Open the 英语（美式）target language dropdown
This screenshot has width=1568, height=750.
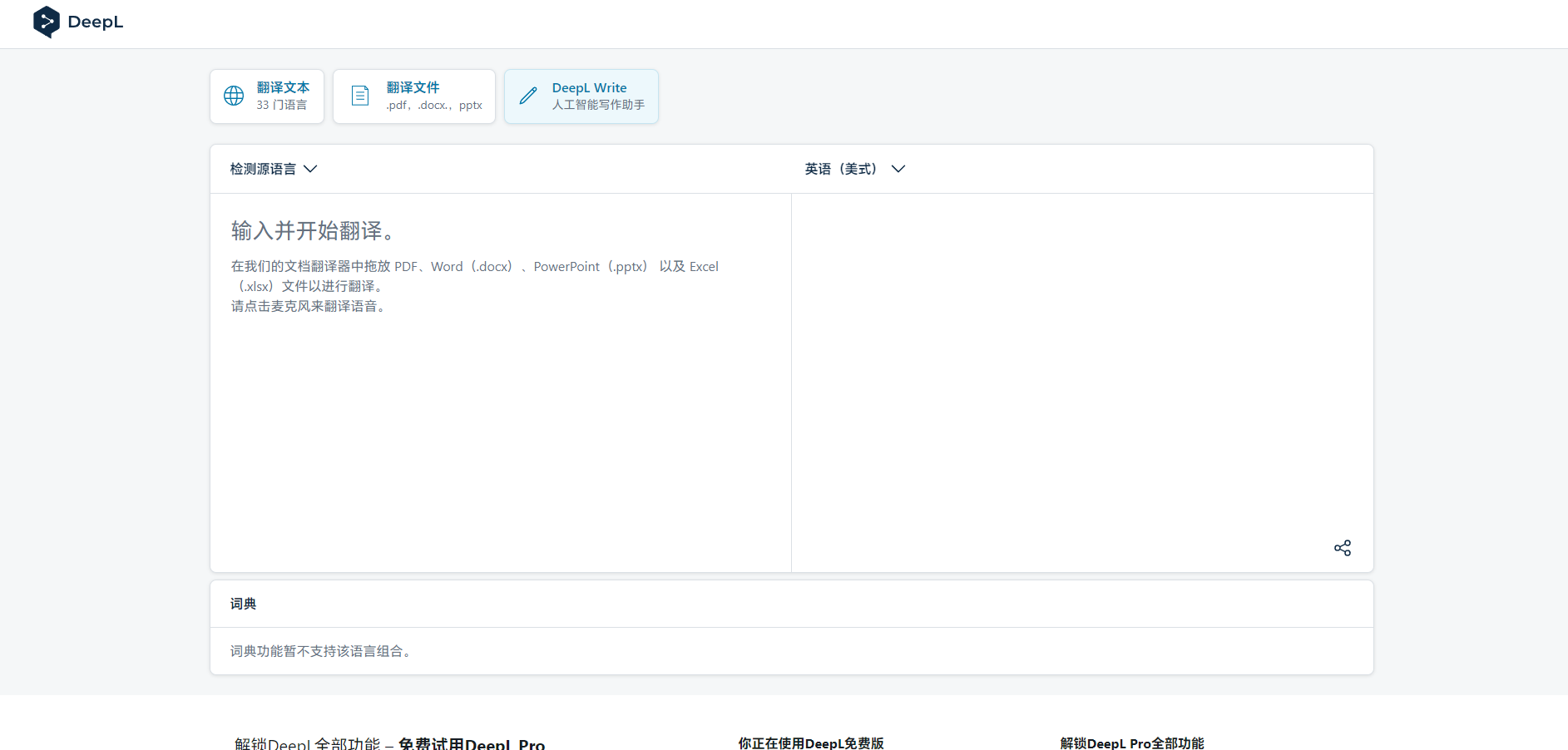855,169
